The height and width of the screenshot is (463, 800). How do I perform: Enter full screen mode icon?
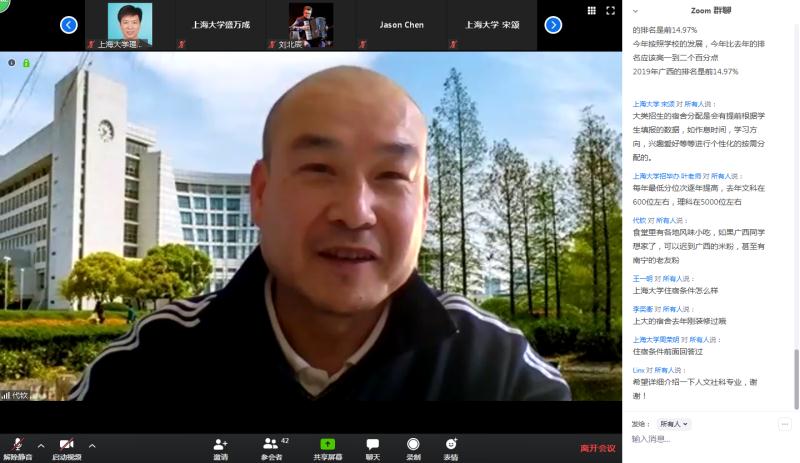pyautogui.click(x=611, y=10)
